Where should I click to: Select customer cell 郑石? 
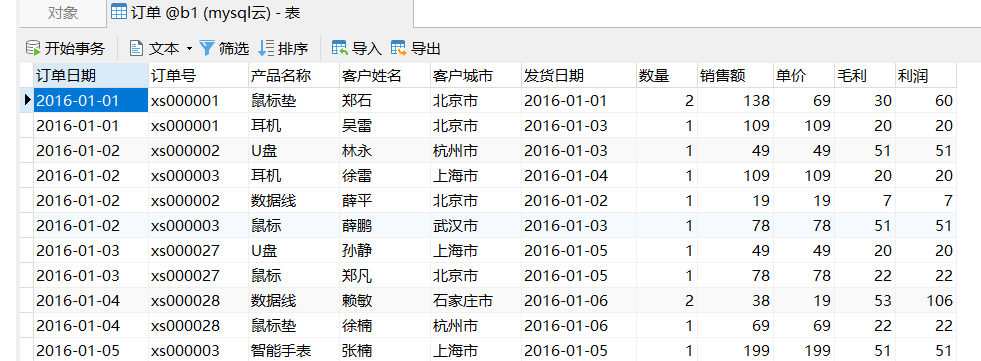pyautogui.click(x=385, y=101)
